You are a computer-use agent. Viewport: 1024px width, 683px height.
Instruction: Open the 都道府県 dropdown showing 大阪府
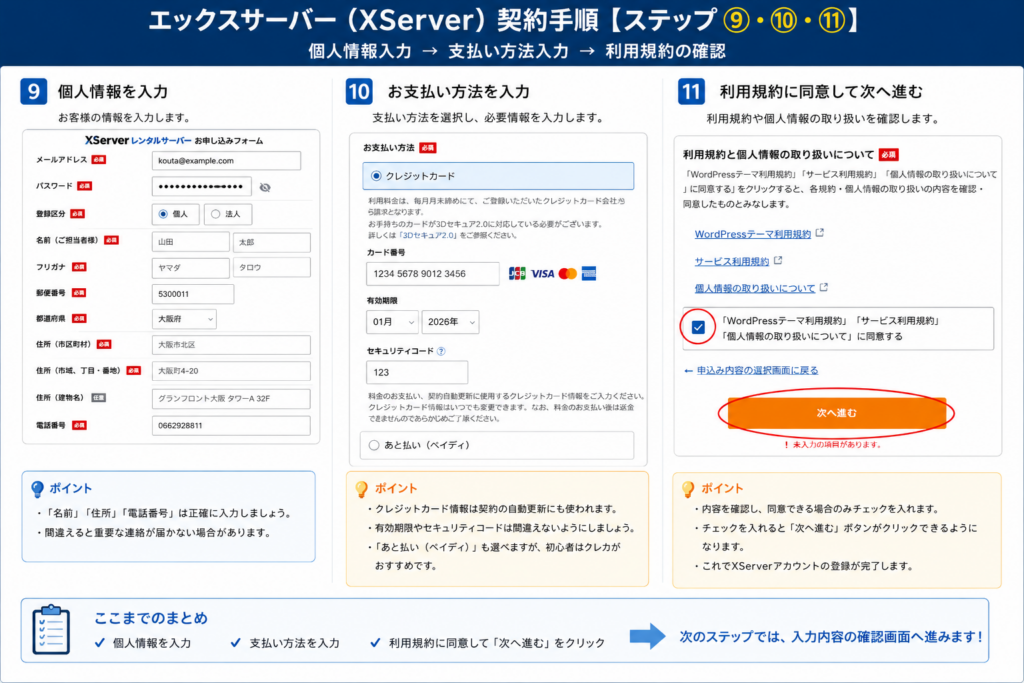point(184,319)
